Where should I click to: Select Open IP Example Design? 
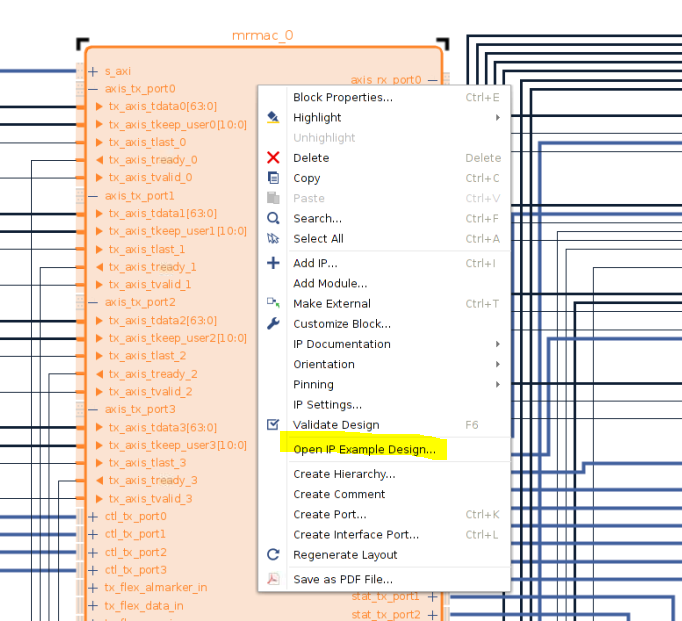364,450
